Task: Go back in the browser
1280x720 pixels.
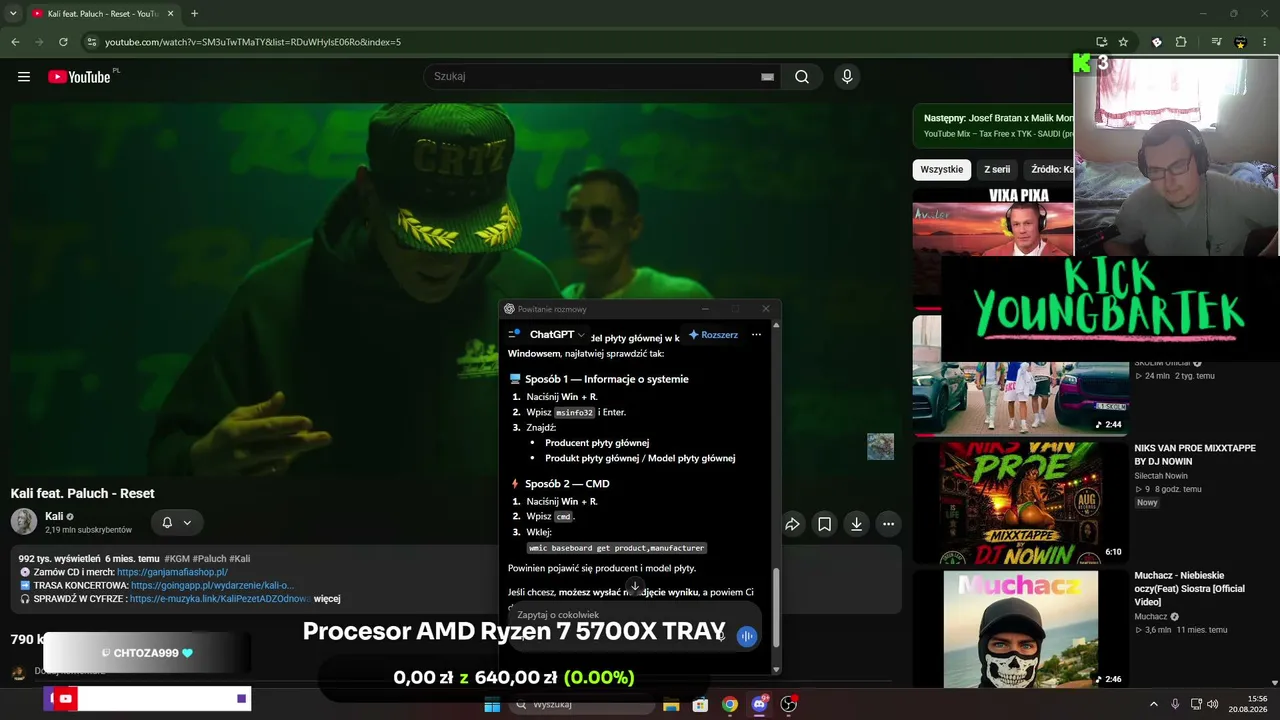Action: coord(15,42)
